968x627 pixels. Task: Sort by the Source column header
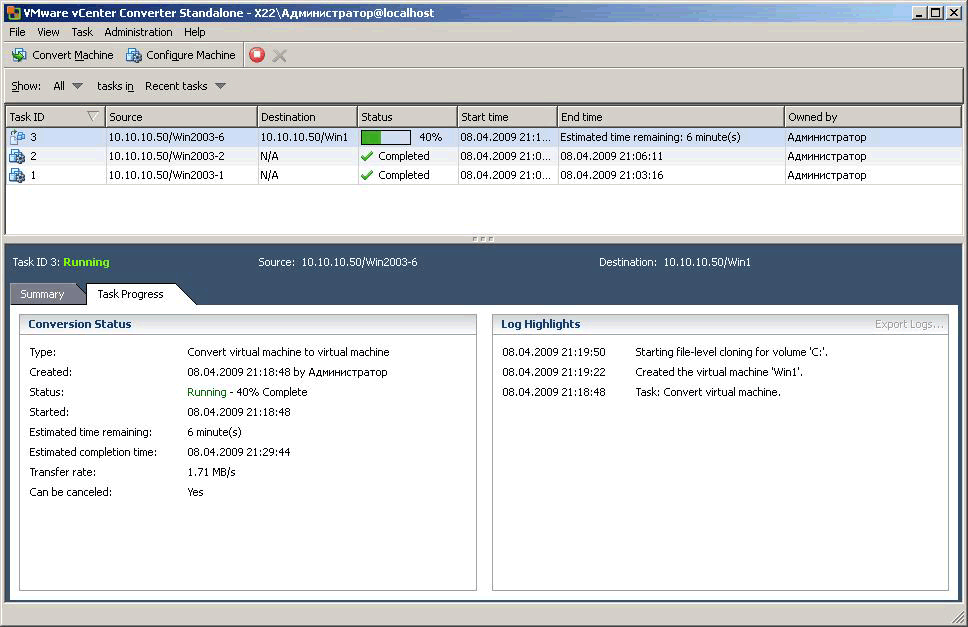181,117
